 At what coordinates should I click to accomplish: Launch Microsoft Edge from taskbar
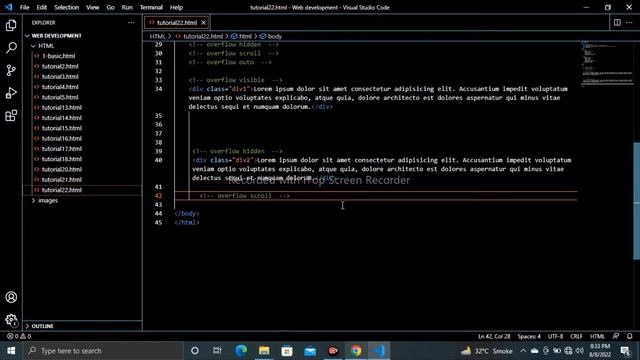241,351
